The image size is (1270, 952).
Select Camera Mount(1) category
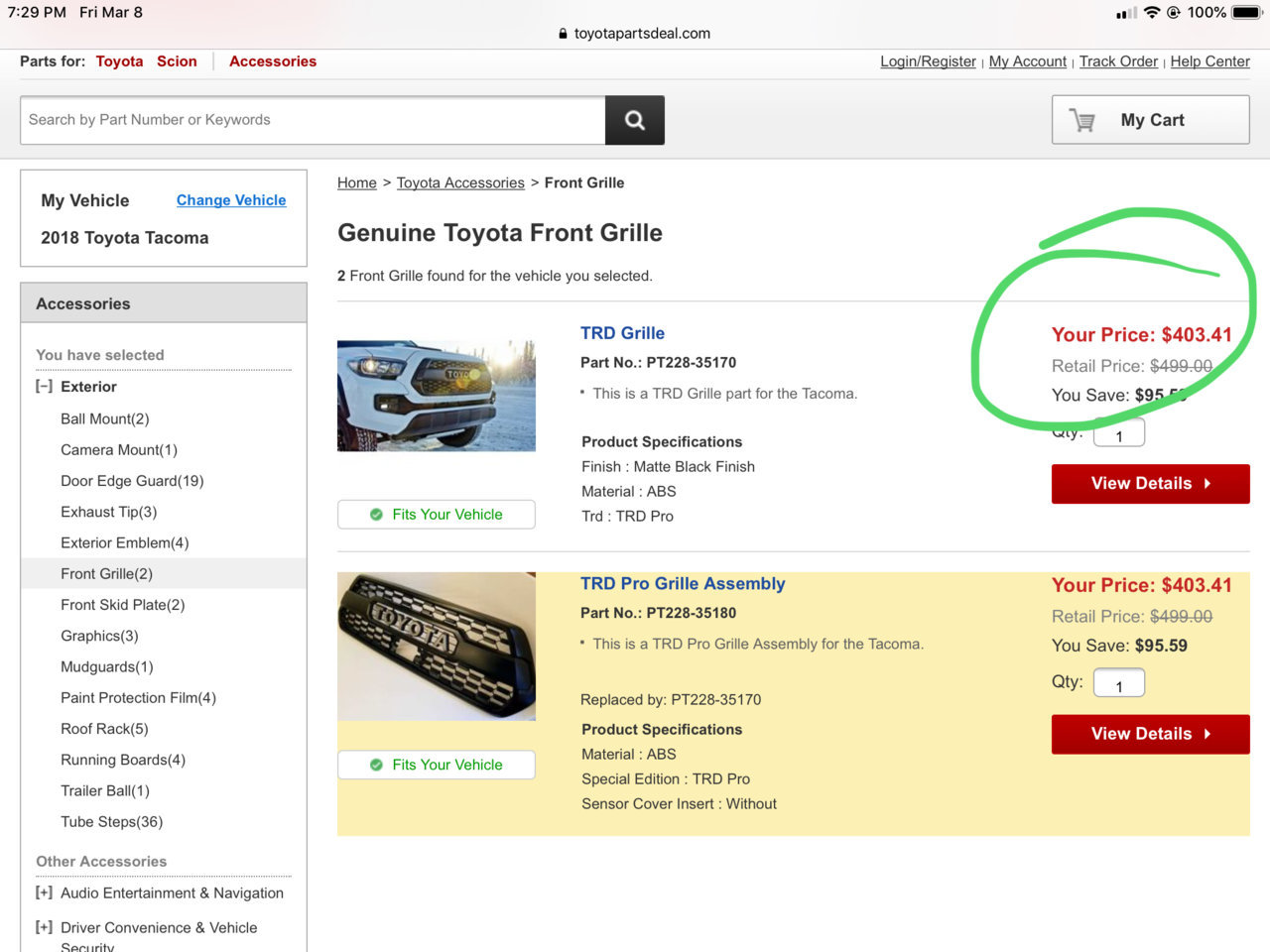(x=119, y=450)
